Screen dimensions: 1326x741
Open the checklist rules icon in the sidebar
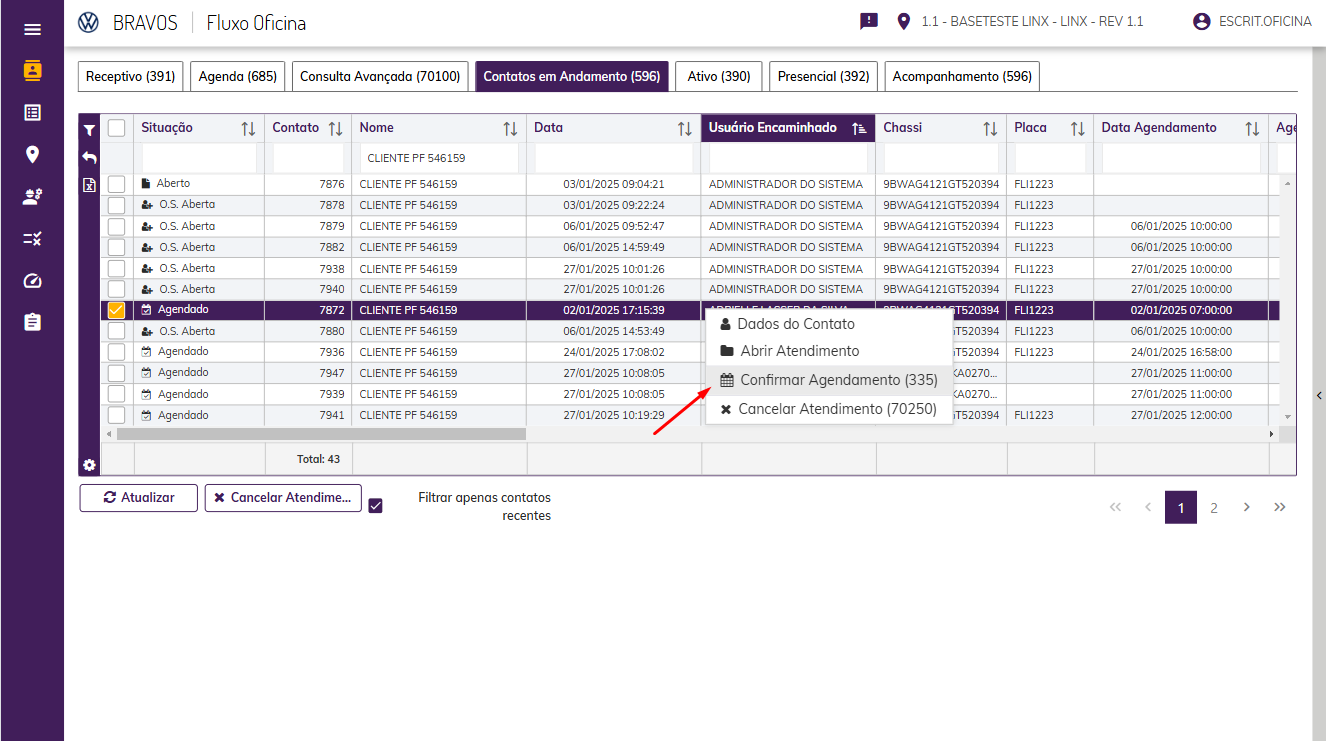pos(32,238)
